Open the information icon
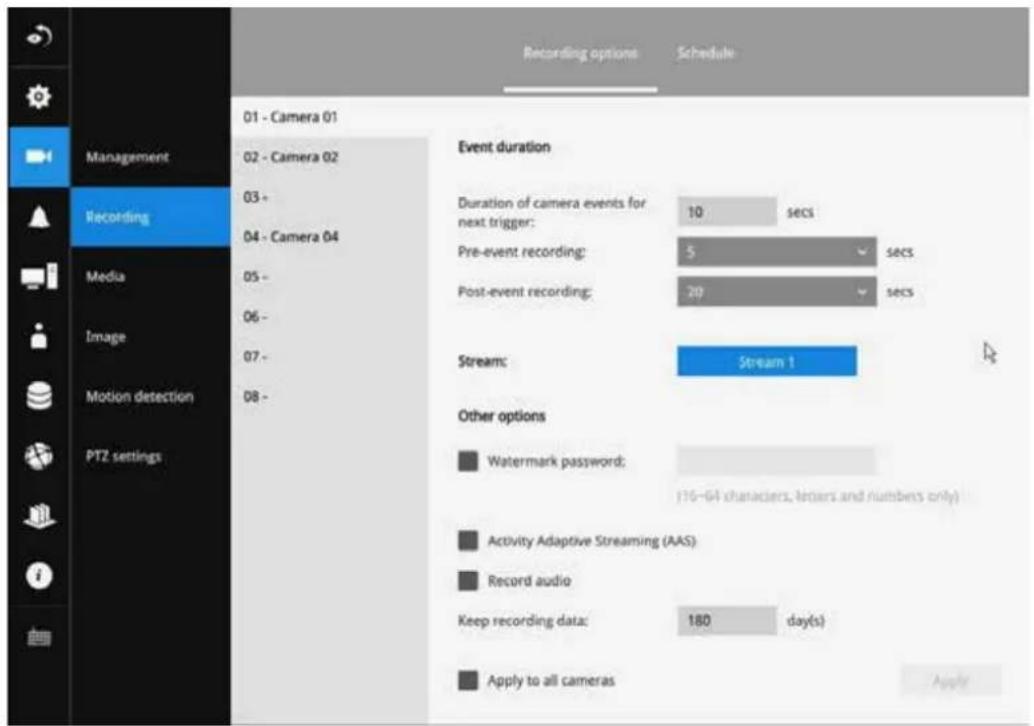 (x=39, y=576)
